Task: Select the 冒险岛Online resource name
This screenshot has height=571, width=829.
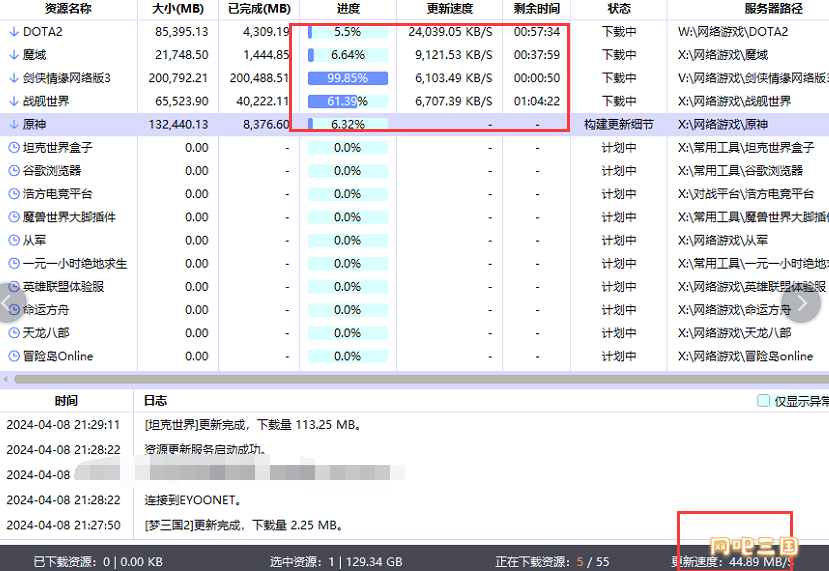Action: (58, 356)
